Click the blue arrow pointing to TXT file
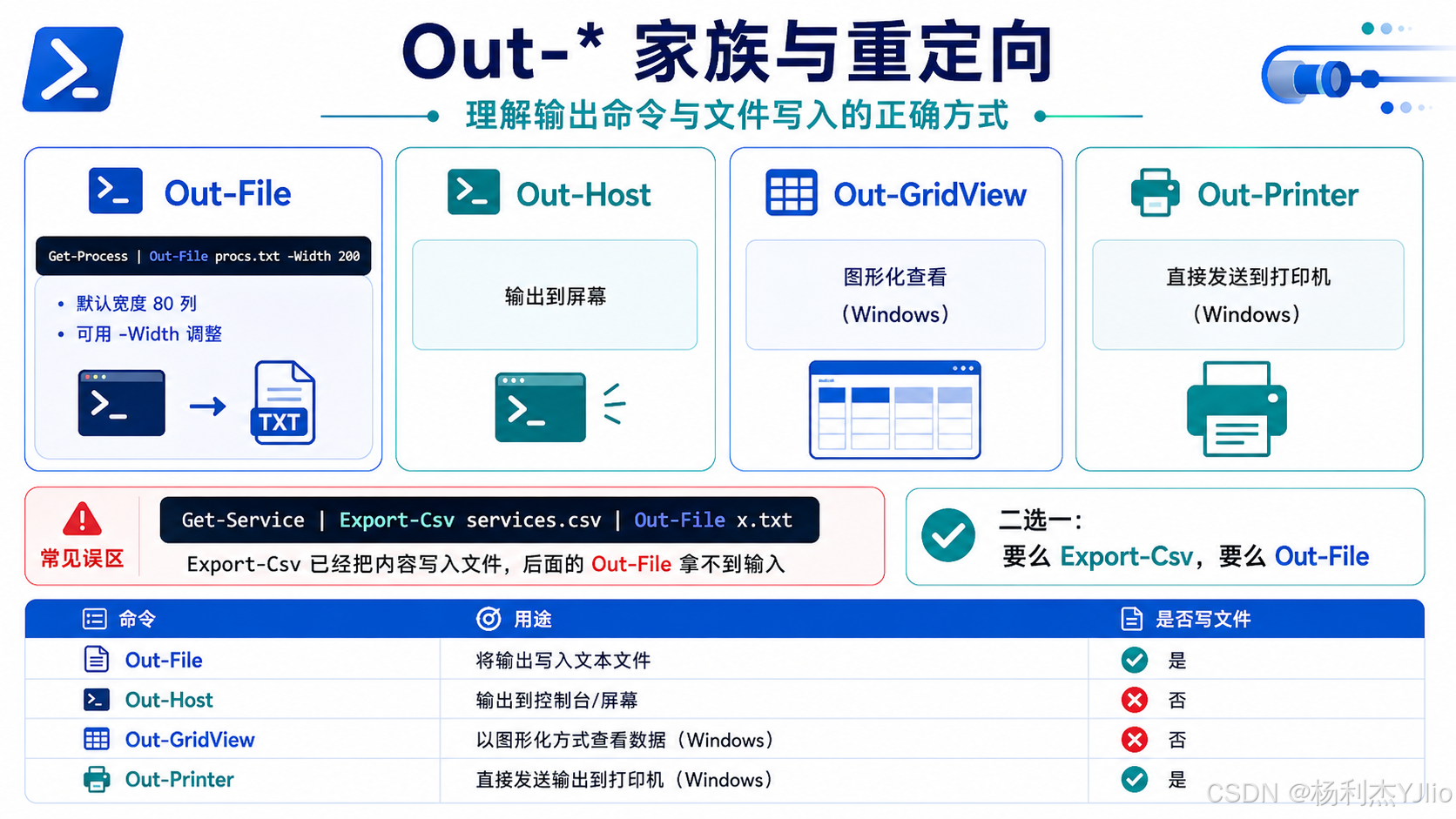 pos(208,406)
